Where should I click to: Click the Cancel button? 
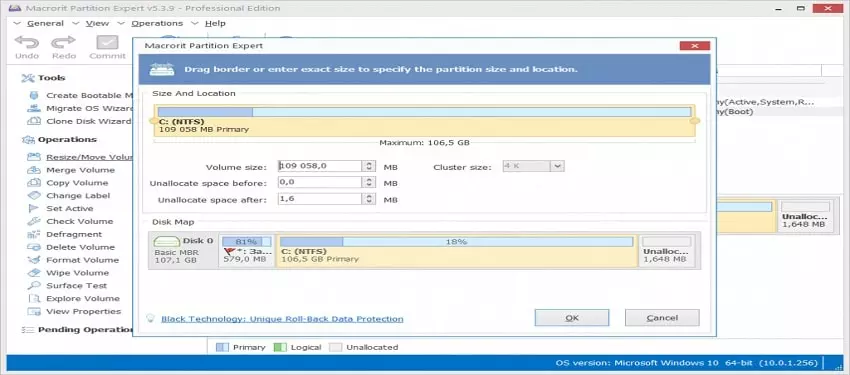click(x=662, y=318)
